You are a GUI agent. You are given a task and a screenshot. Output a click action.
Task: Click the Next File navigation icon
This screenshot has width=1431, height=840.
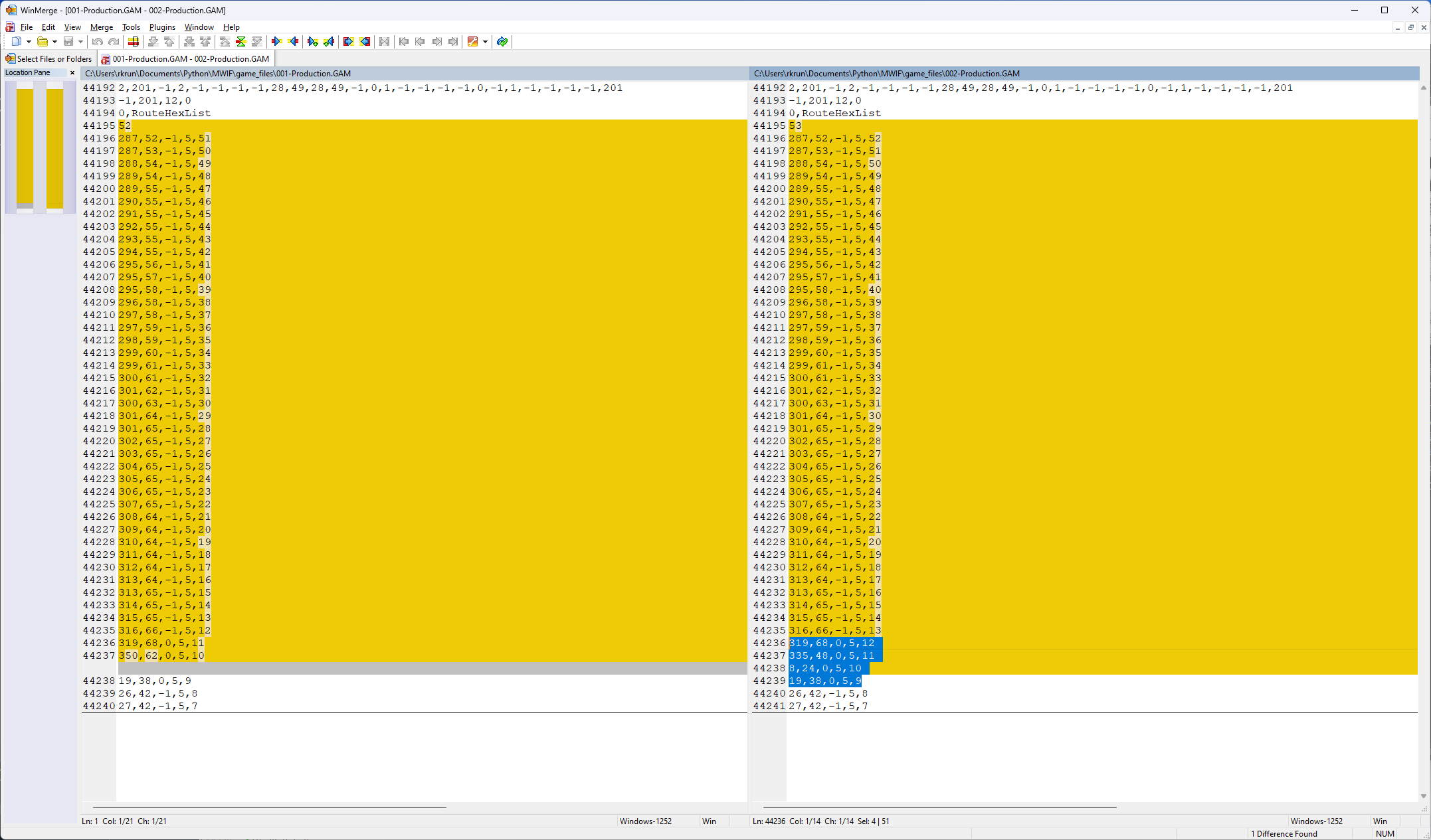point(436,42)
